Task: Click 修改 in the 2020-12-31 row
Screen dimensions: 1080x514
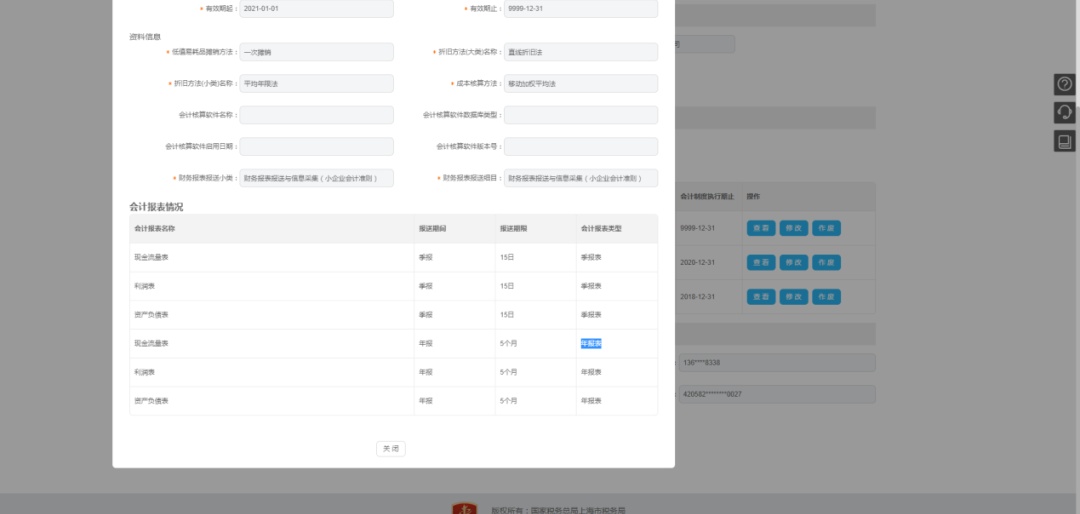Action: pos(793,263)
